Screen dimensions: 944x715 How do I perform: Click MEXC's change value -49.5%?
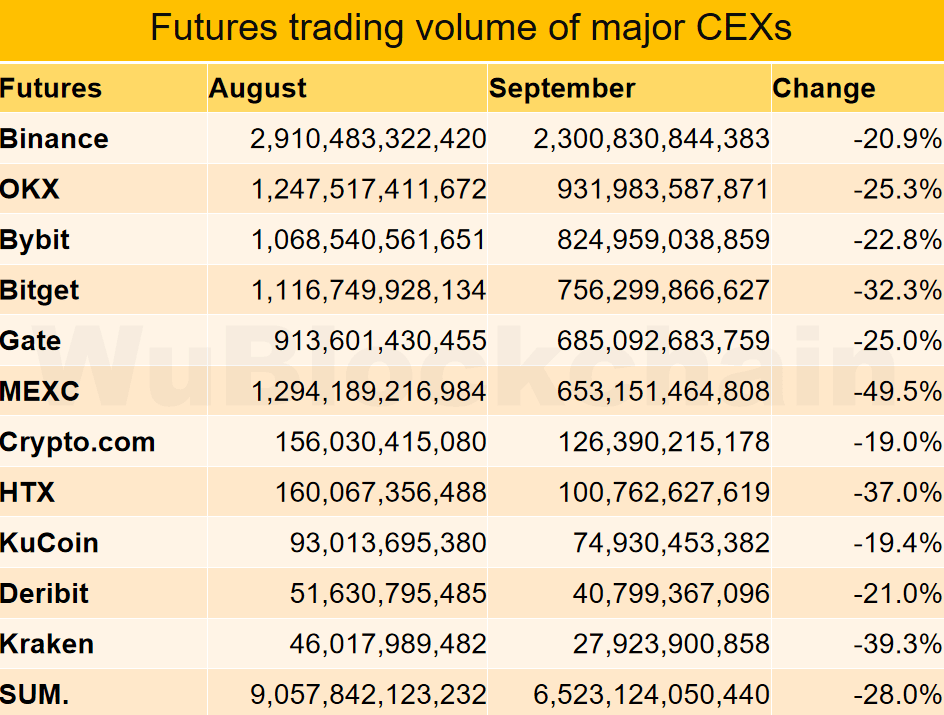coord(898,392)
